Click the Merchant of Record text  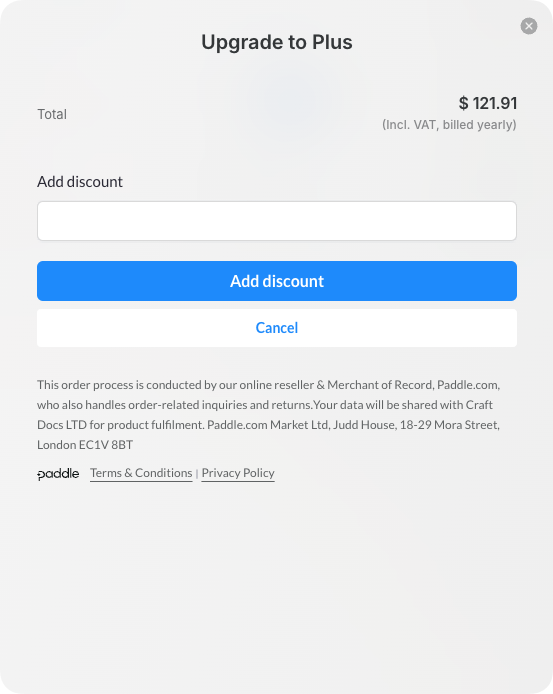[x=379, y=385]
